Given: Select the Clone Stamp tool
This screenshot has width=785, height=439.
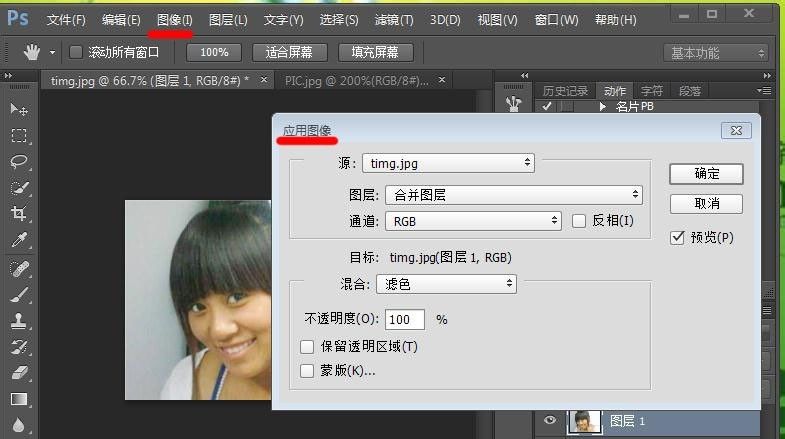Looking at the screenshot, I should (18, 321).
